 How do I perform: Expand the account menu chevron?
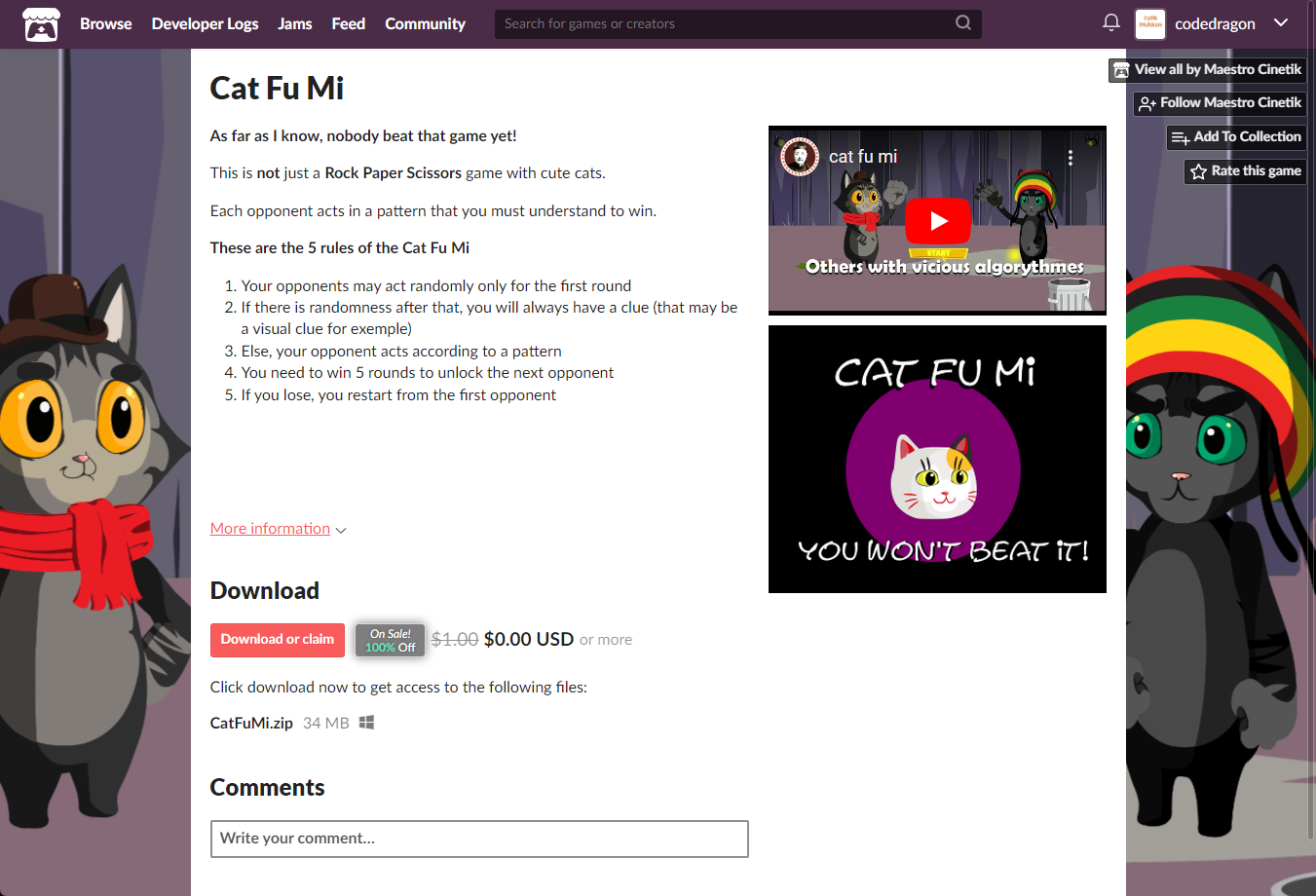pos(1281,22)
